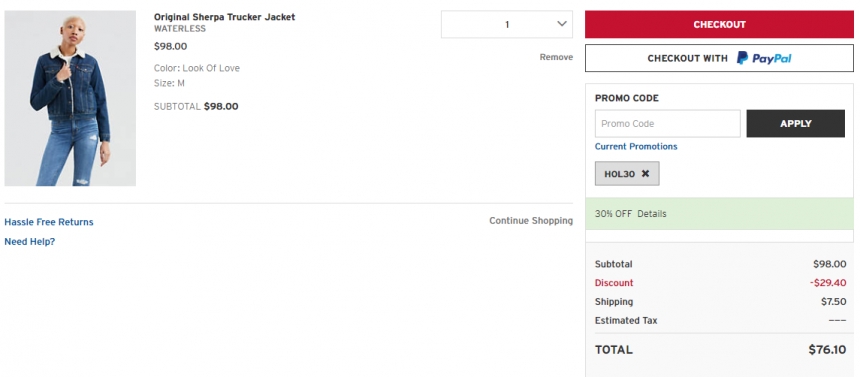Open the Current Promotions link
The image size is (860, 377).
coord(636,147)
